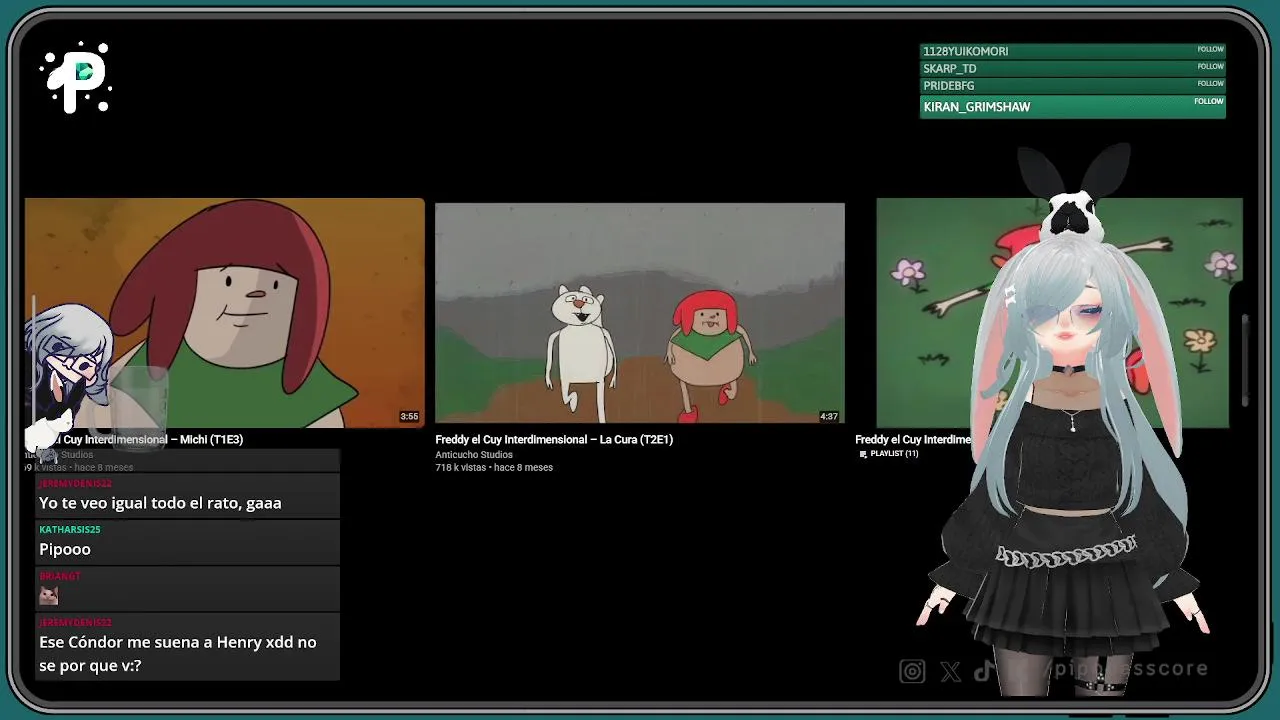Open the PLAYLIST (11) label
Viewport: 1280px width, 720px height.
(x=894, y=454)
